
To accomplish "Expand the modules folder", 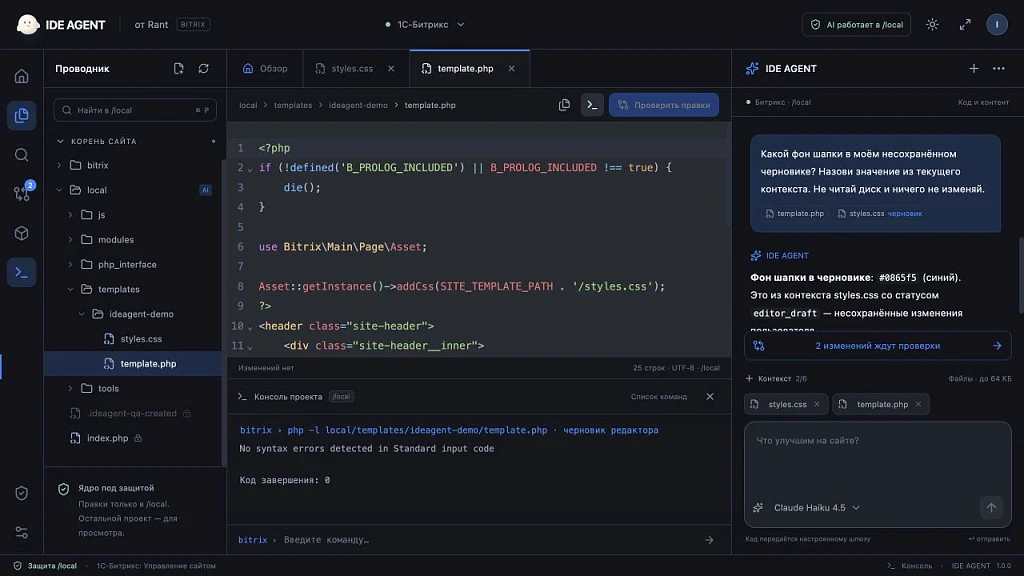I will point(71,240).
